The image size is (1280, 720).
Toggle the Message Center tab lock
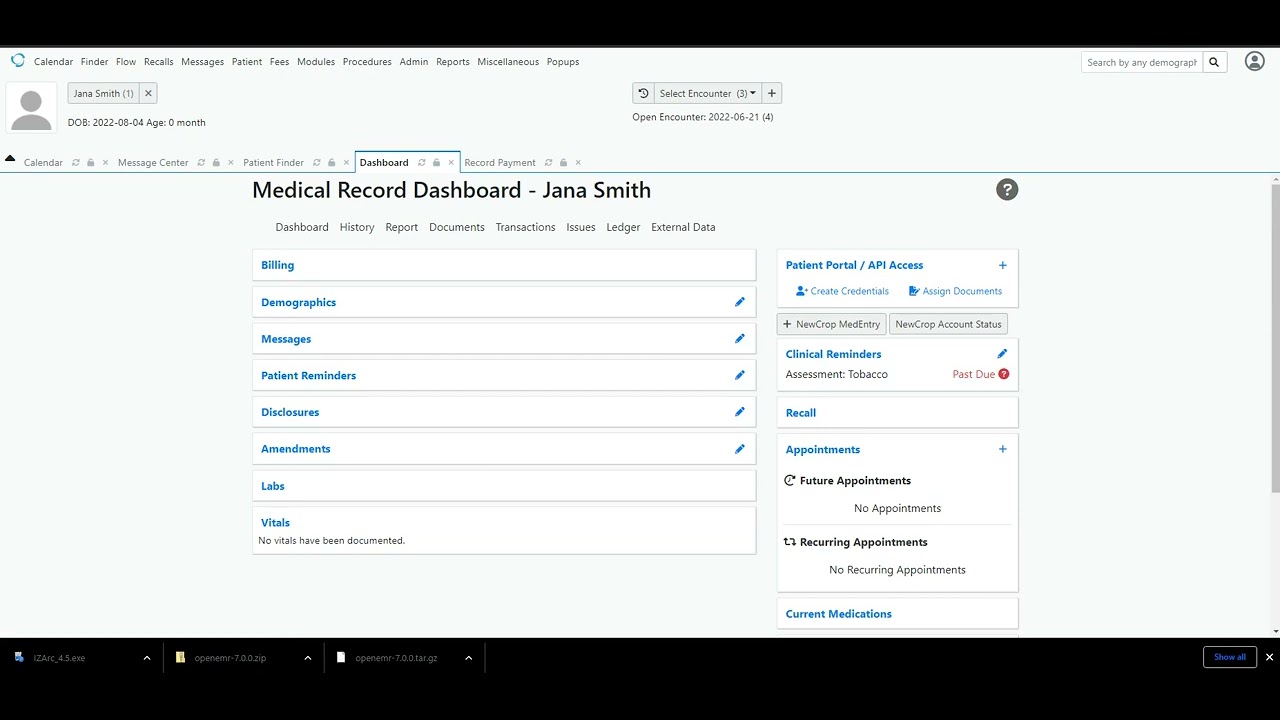pyautogui.click(x=216, y=163)
